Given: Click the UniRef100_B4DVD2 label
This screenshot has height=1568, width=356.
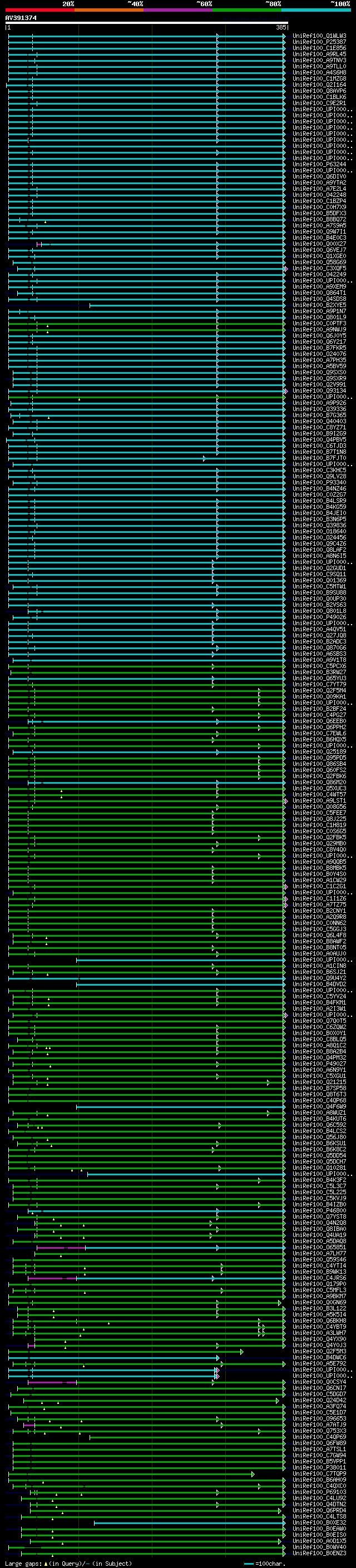Looking at the screenshot, I should pos(319,985).
